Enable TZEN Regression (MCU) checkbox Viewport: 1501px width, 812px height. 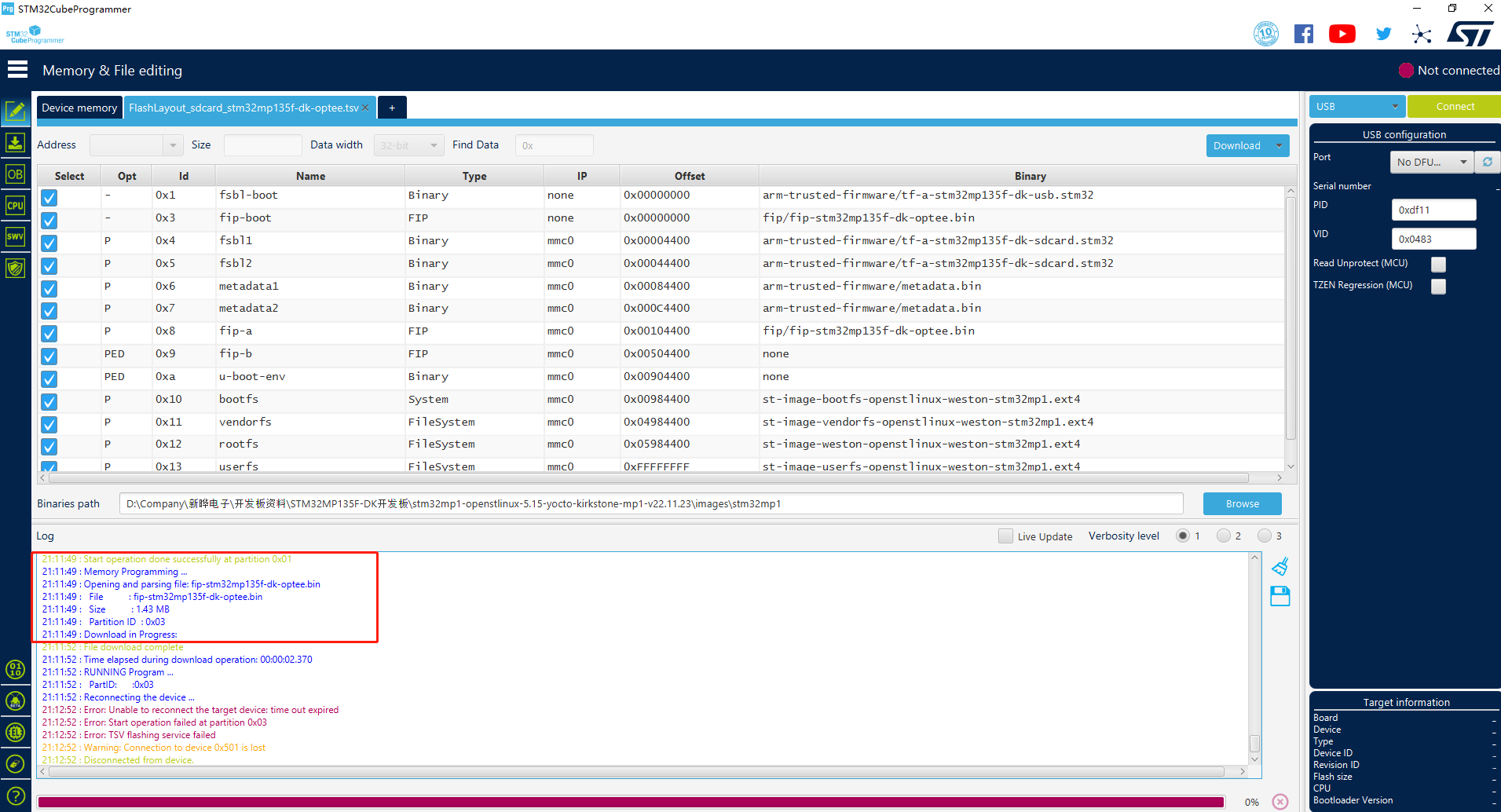pos(1438,287)
